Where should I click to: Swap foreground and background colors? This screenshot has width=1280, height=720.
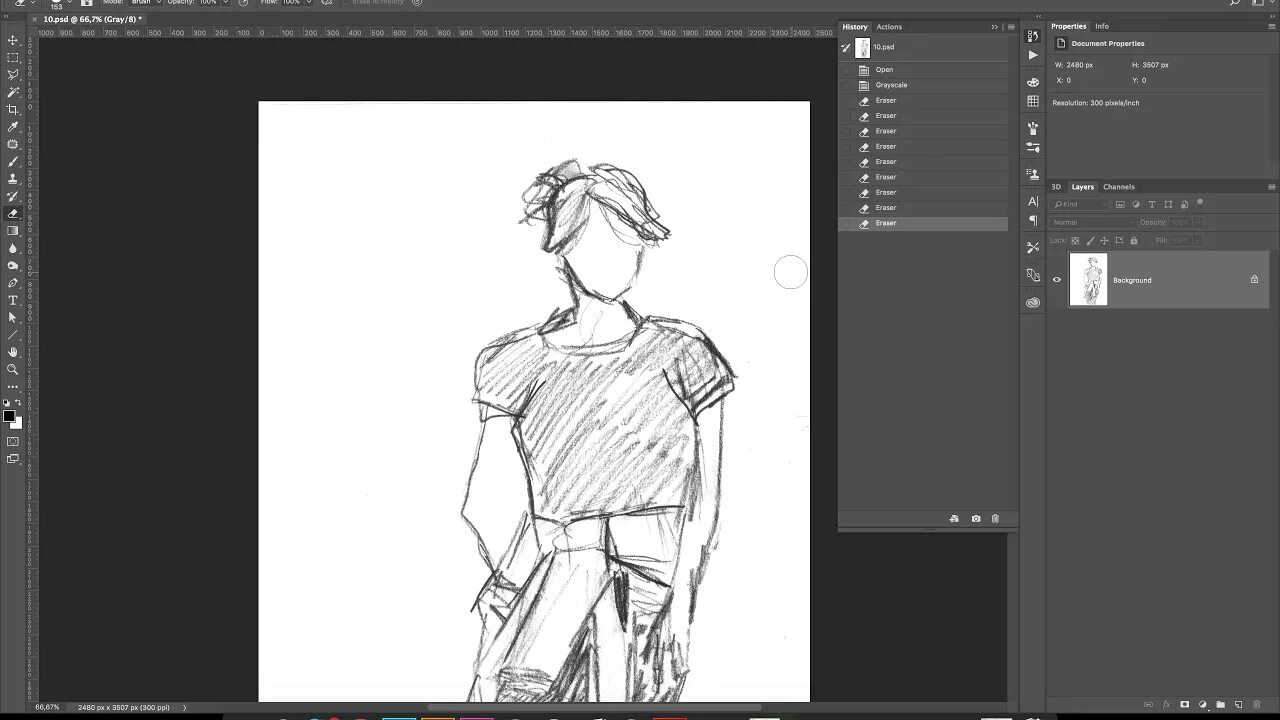pos(18,403)
